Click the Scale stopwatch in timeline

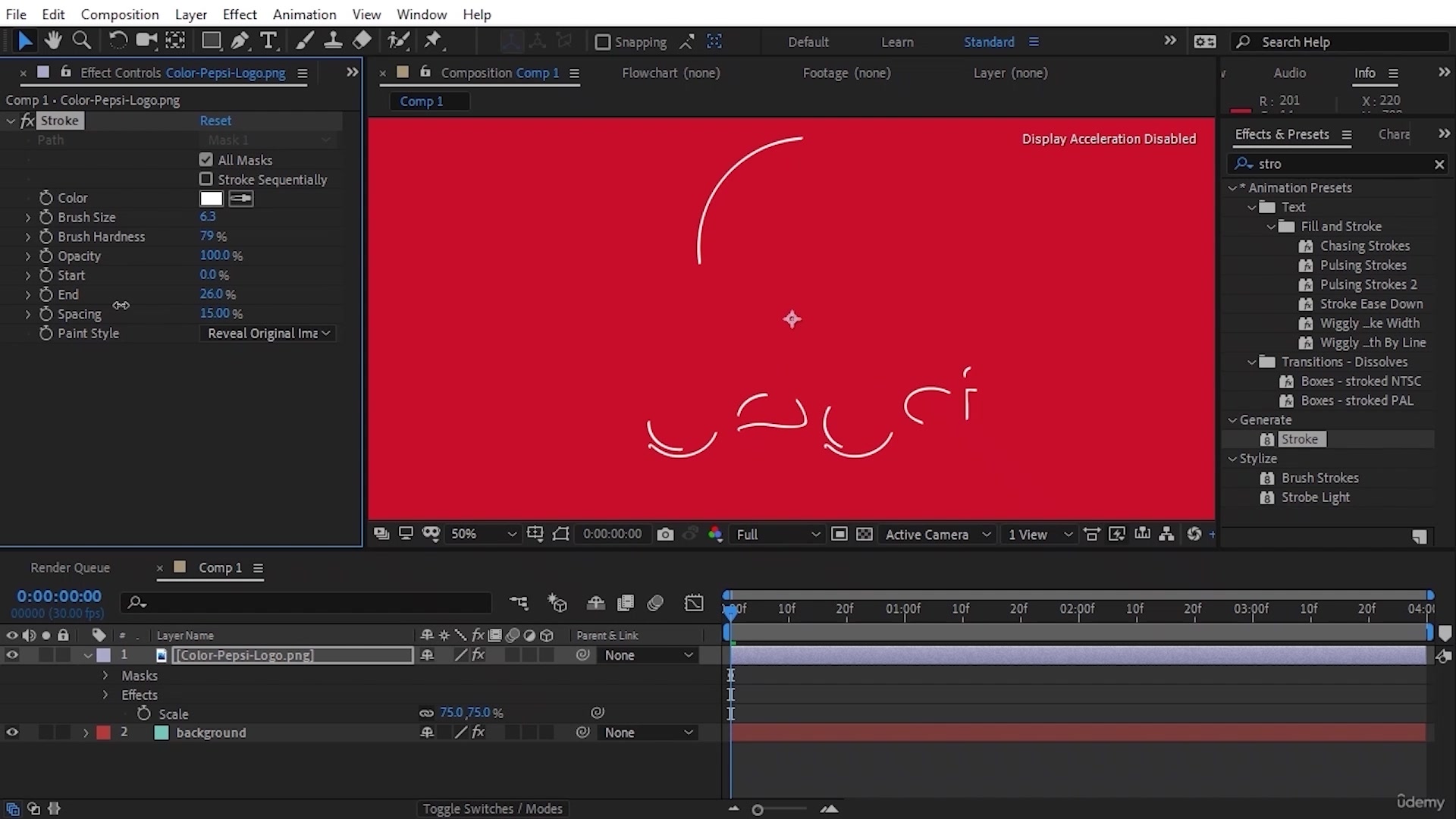pyautogui.click(x=144, y=714)
